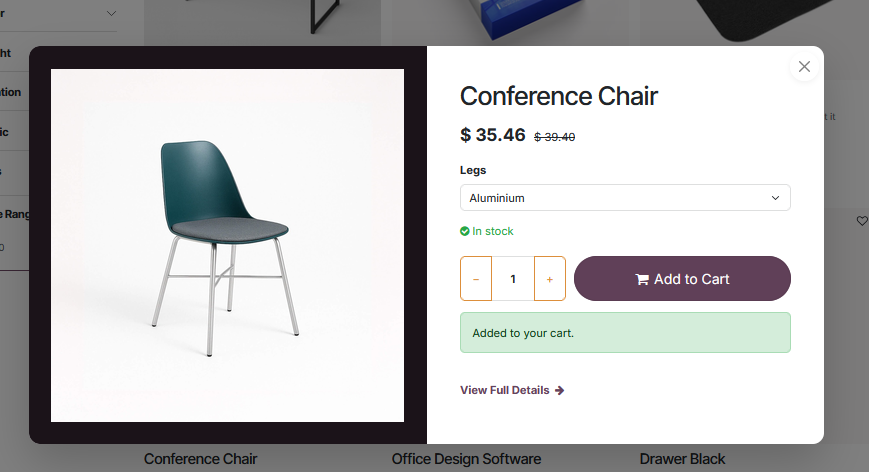Open Office Design Software product below popup

(466, 459)
